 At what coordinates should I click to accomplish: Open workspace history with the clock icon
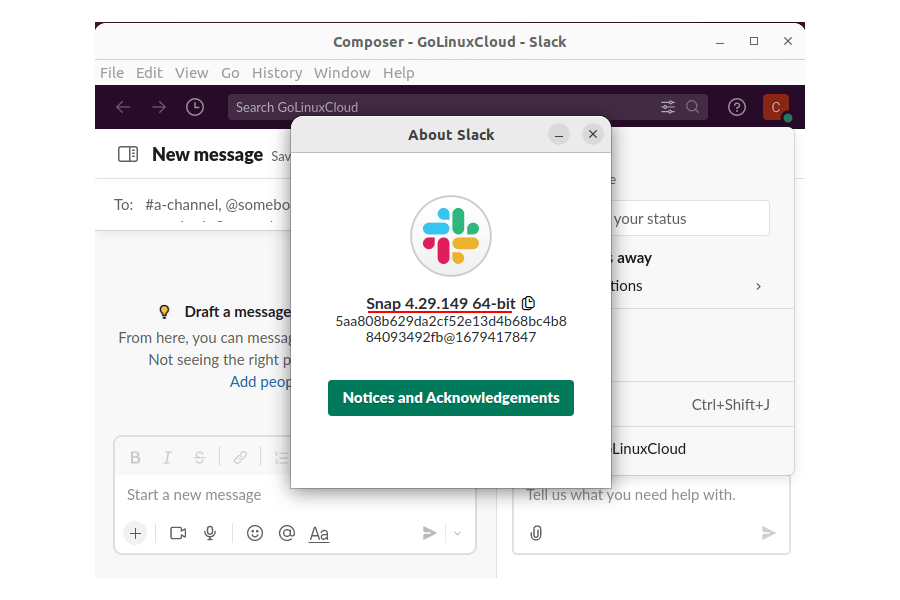pyautogui.click(x=195, y=107)
